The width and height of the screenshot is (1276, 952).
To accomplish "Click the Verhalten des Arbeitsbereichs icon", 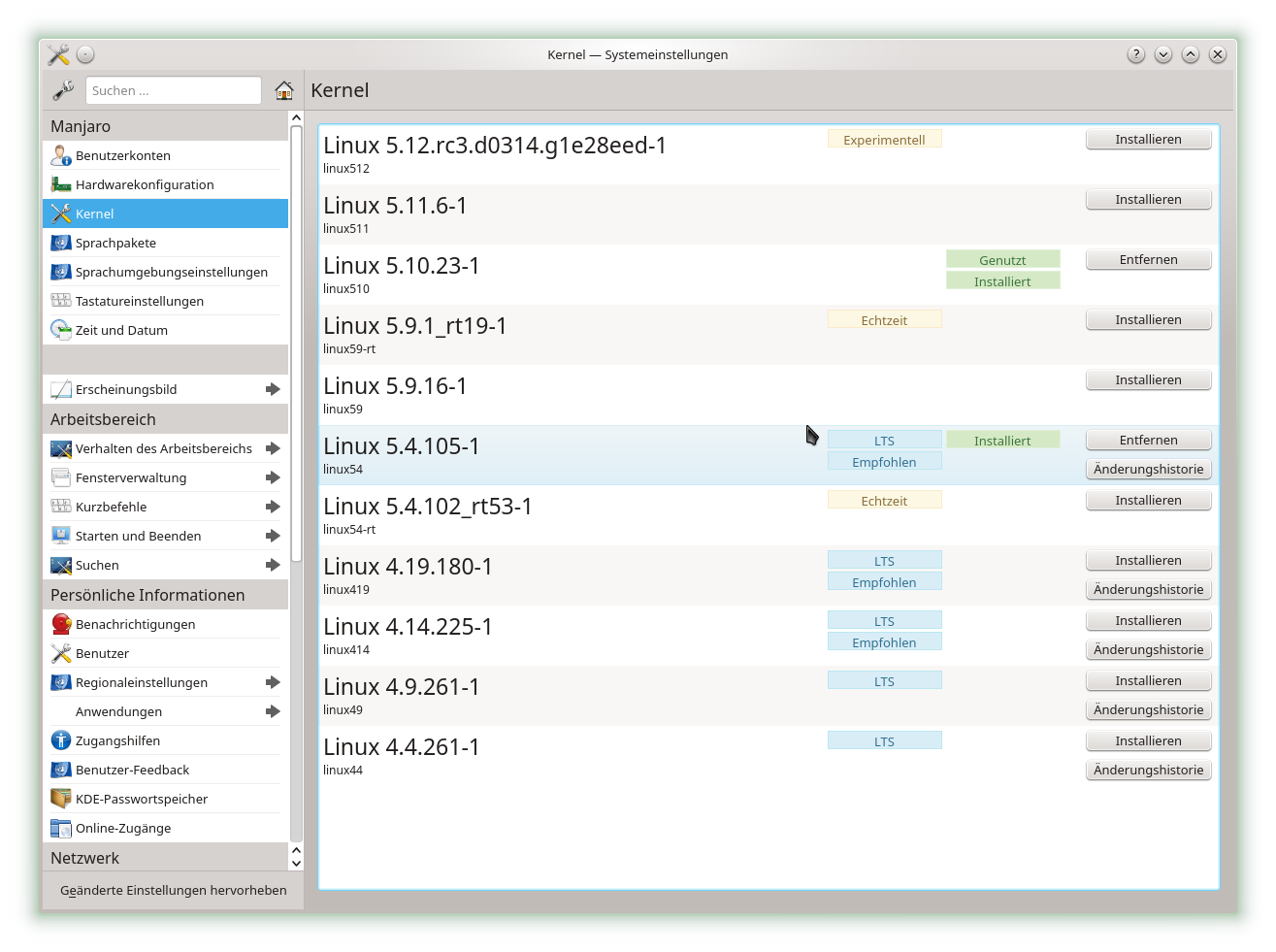I will click(x=61, y=448).
